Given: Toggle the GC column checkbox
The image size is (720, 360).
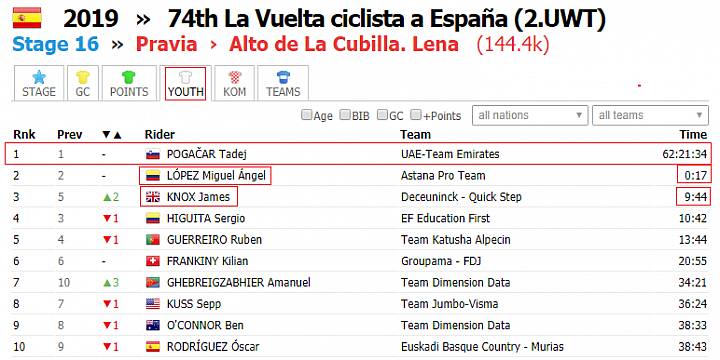Looking at the screenshot, I should click(x=382, y=114).
